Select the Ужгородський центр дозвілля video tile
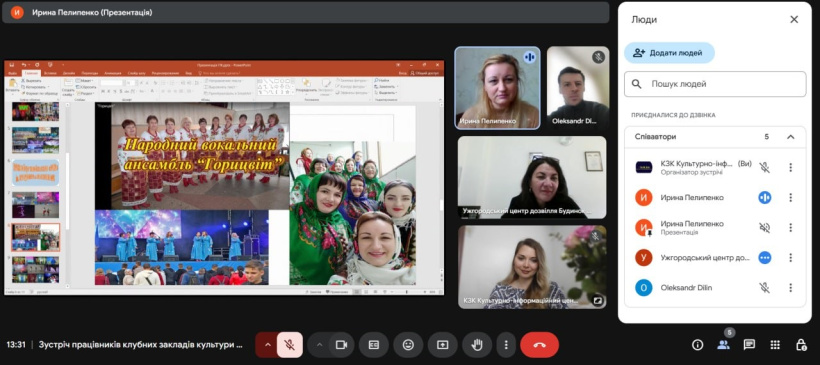Image resolution: width=820 pixels, height=365 pixels. [x=532, y=177]
